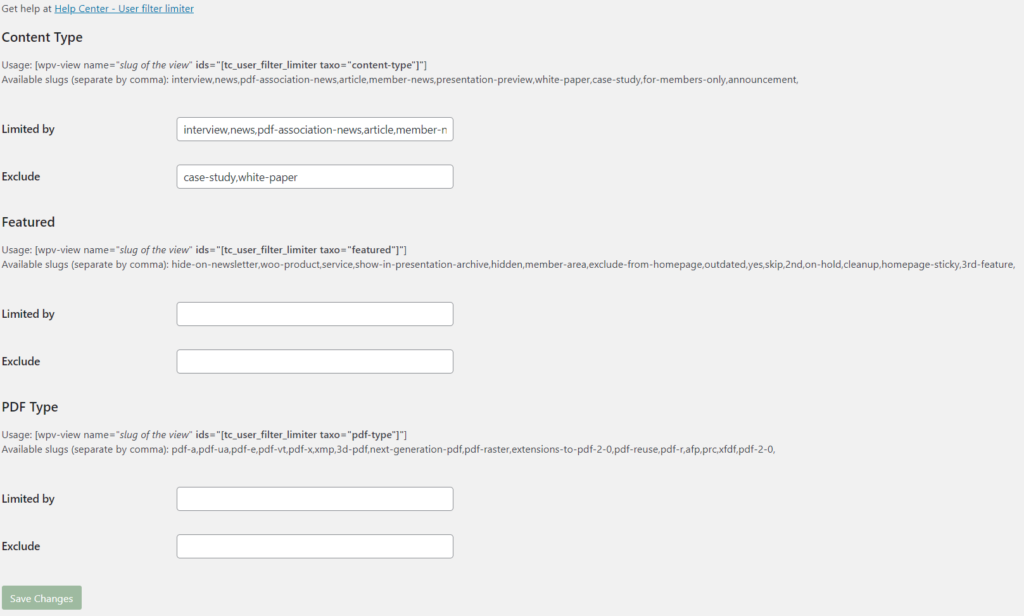The width and height of the screenshot is (1024, 616).
Task: Click the Limited by field under Content Type
Action: tap(314, 129)
